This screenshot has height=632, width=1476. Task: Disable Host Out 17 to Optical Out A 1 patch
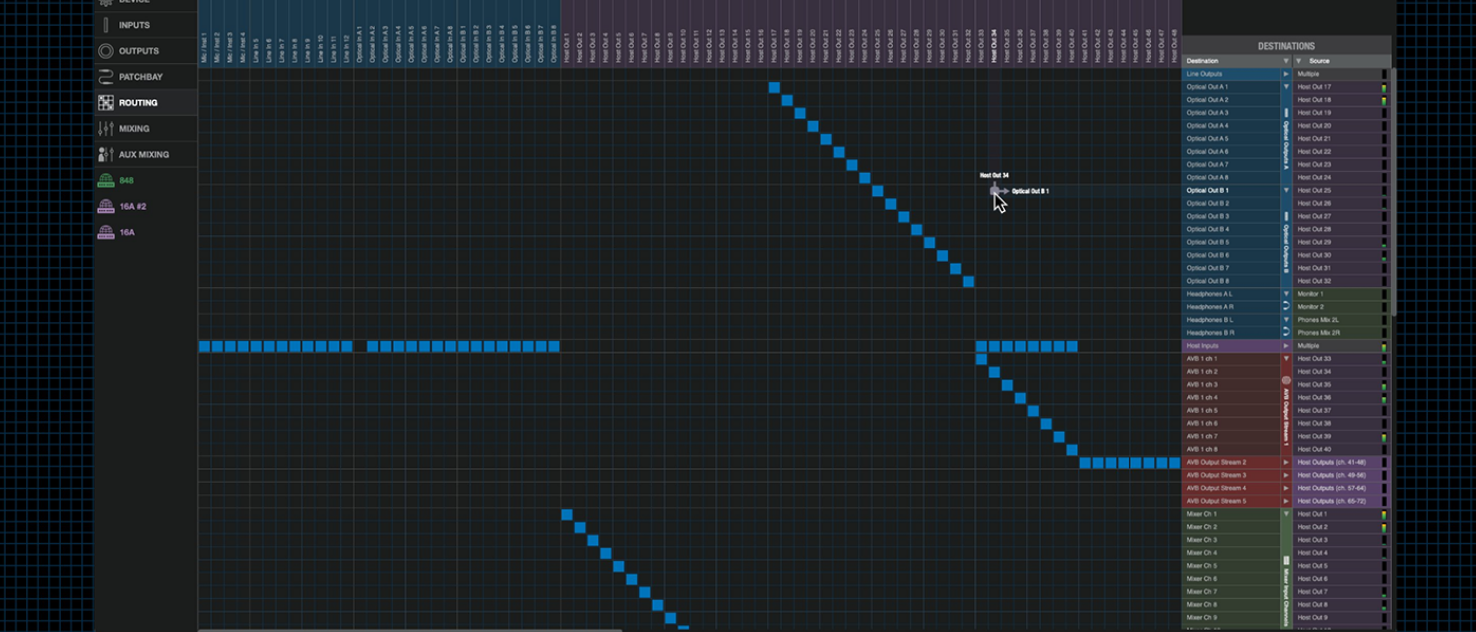774,88
